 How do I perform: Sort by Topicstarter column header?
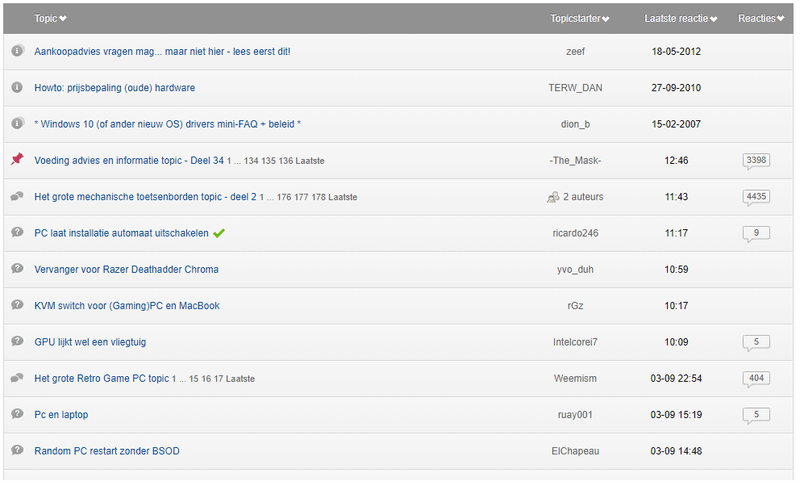580,18
